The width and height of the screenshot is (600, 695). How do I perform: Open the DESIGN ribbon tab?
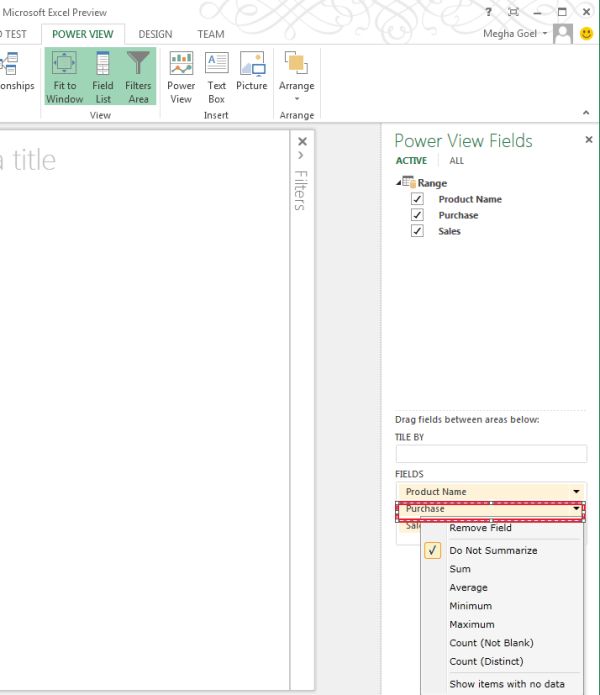[155, 34]
